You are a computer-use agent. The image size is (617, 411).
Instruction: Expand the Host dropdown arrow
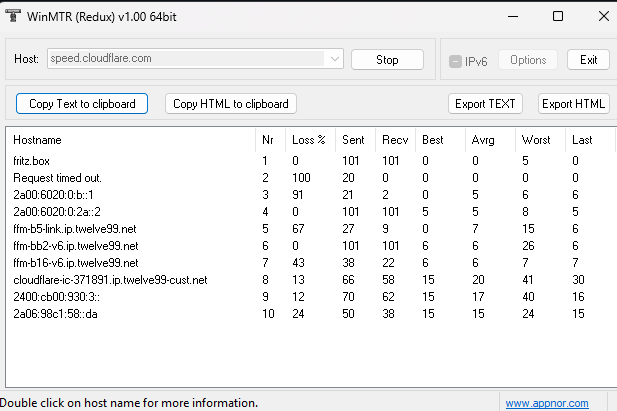click(335, 59)
